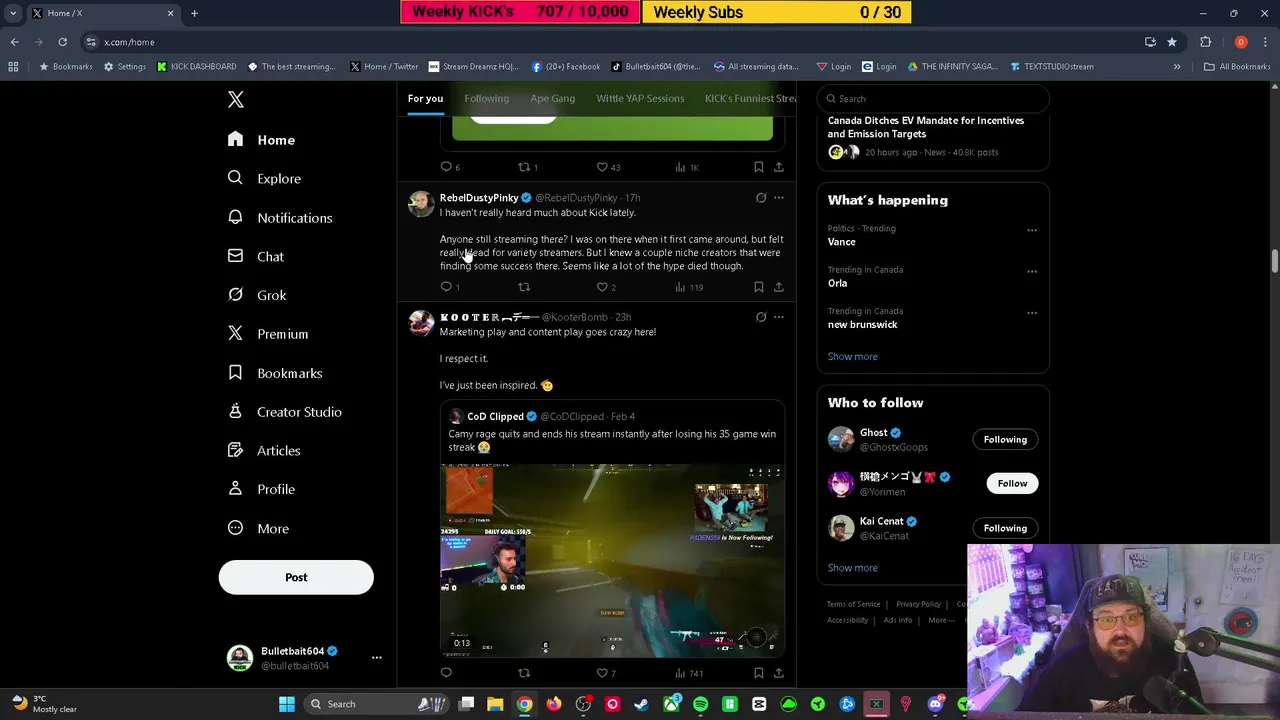1280x720 pixels.
Task: Open Privacy Policy link
Action: (918, 604)
